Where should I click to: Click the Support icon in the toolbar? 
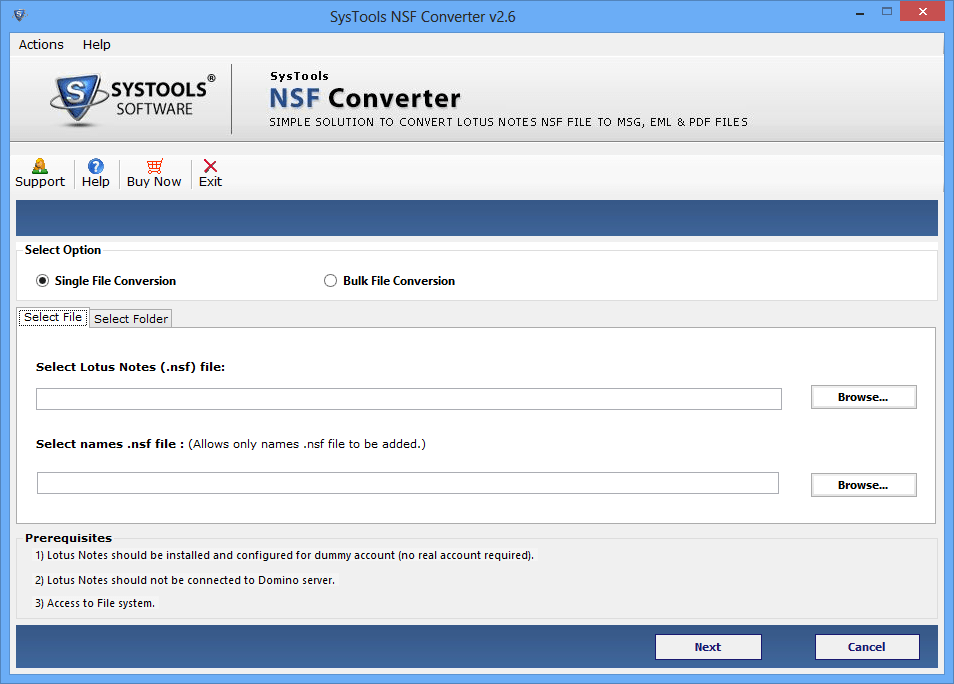tap(39, 173)
